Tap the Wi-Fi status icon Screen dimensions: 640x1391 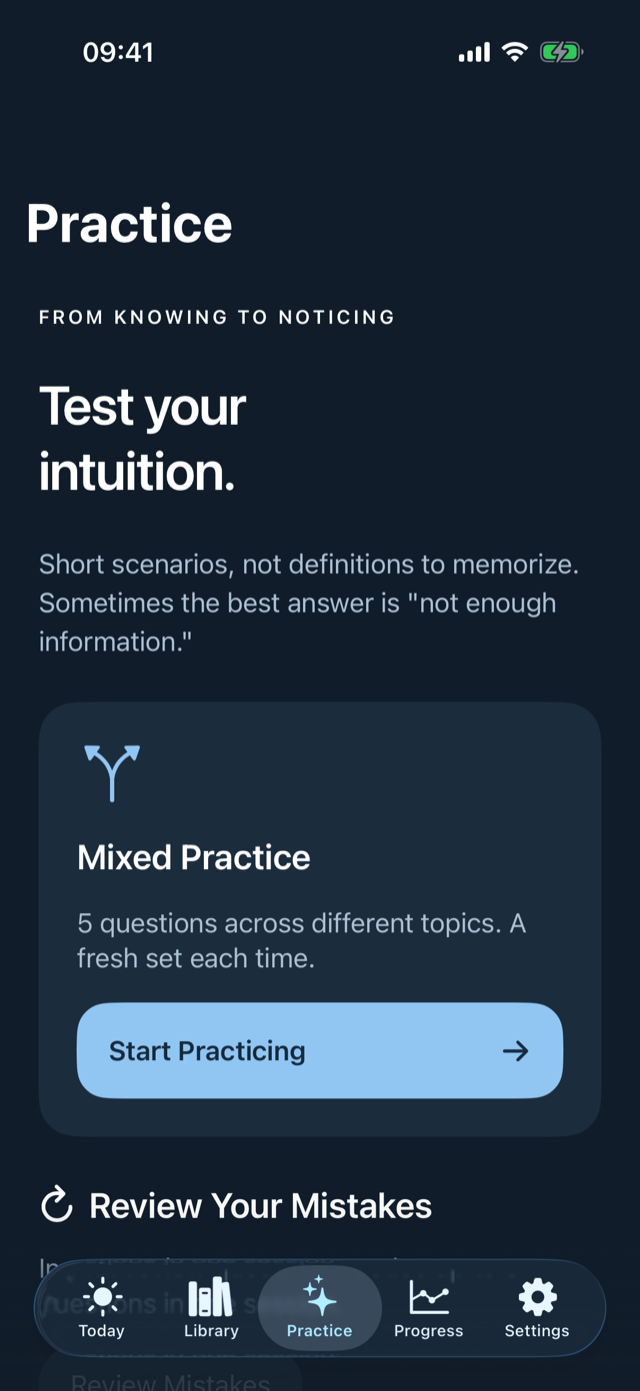[514, 52]
